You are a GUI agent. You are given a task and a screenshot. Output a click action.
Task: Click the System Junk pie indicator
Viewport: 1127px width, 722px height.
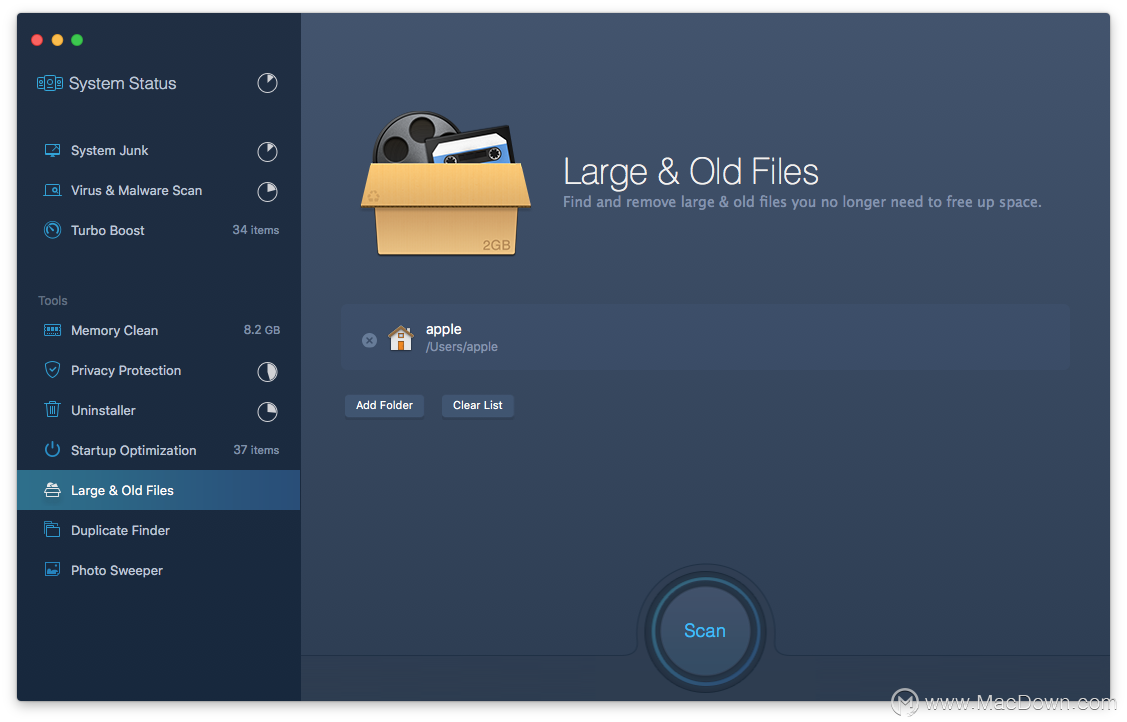tap(267, 152)
